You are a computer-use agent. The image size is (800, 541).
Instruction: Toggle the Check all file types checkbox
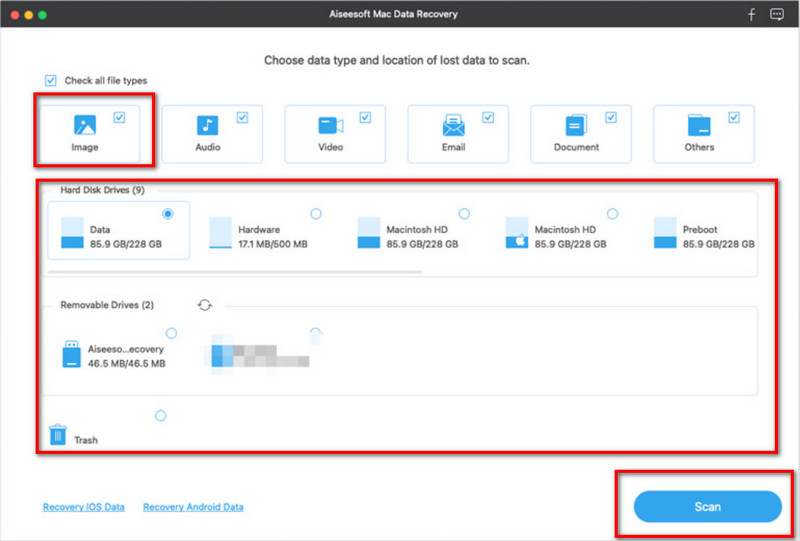pyautogui.click(x=50, y=80)
